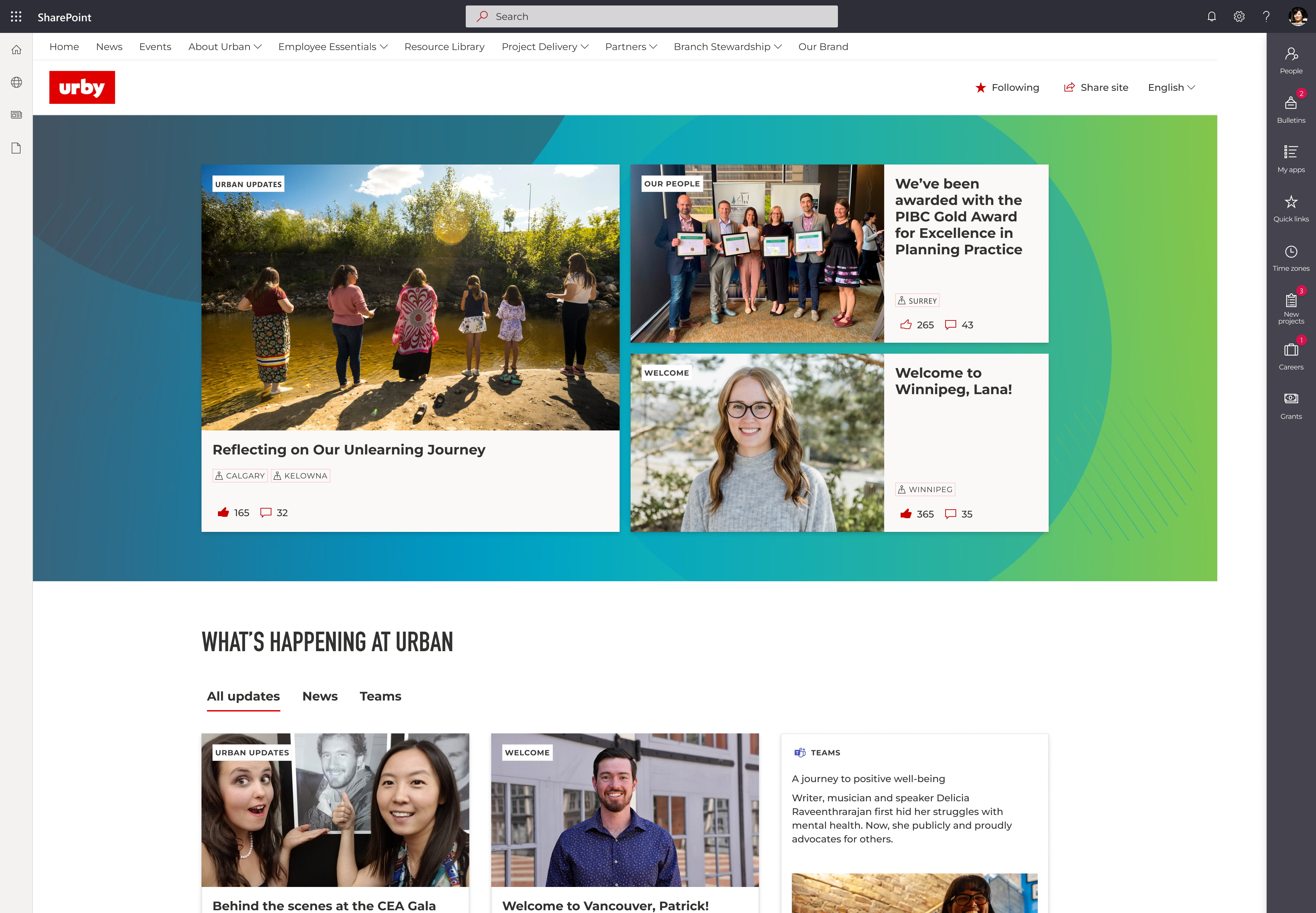Open Bulletins from the right sidebar
Viewport: 1316px width, 913px height.
[1291, 104]
